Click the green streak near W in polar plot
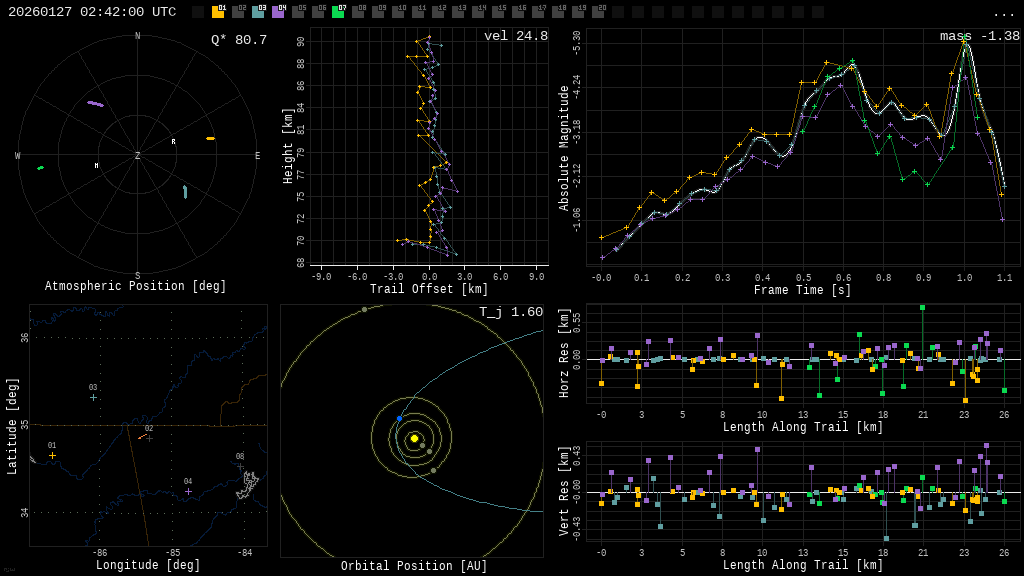 tap(41, 168)
